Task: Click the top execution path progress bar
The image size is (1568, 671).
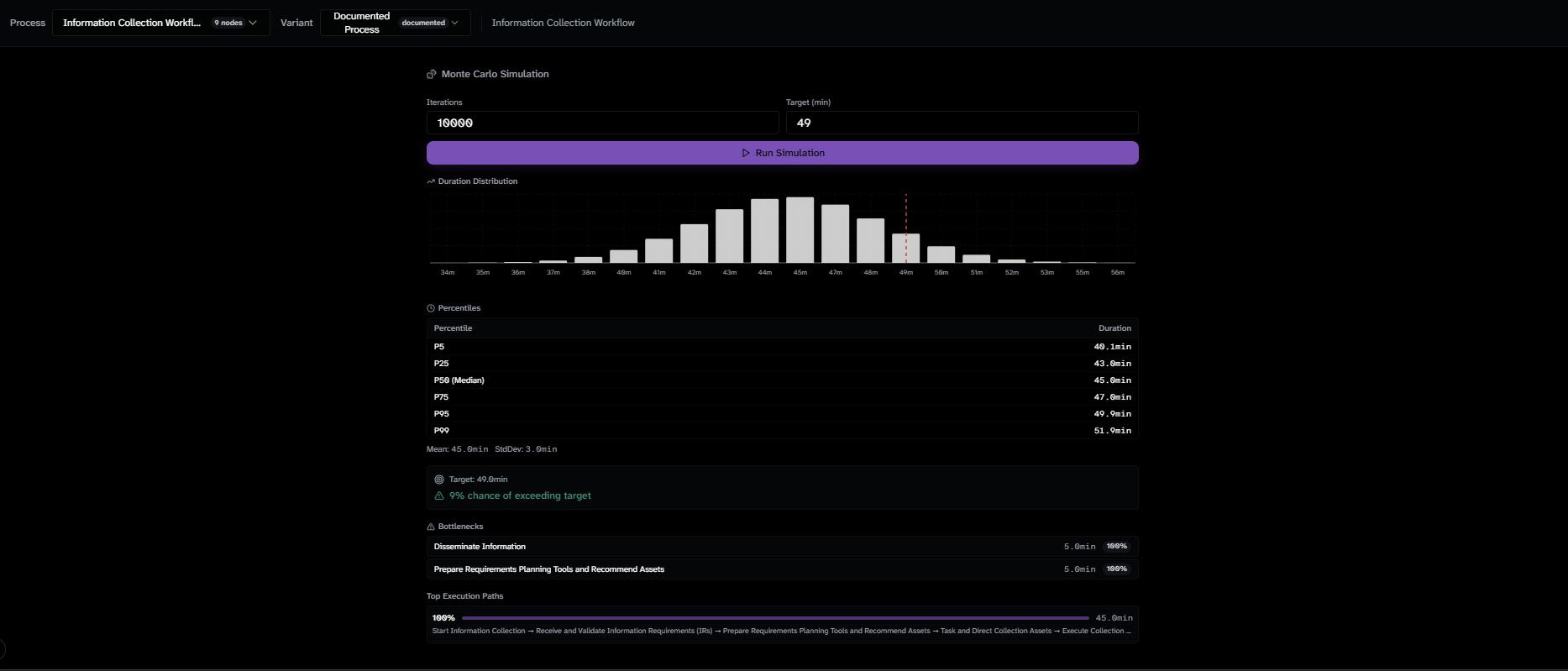Action: (x=775, y=618)
